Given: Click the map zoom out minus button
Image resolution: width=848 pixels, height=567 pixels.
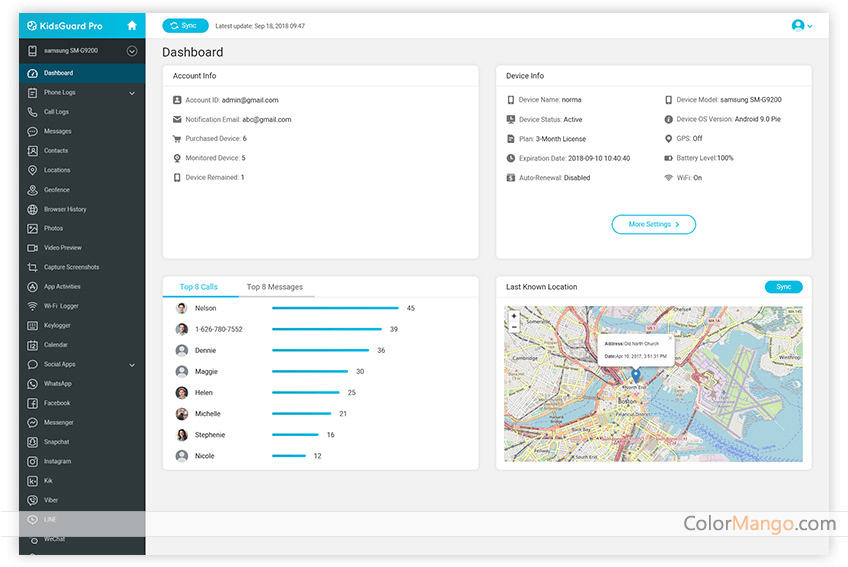Looking at the screenshot, I should click(x=514, y=327).
